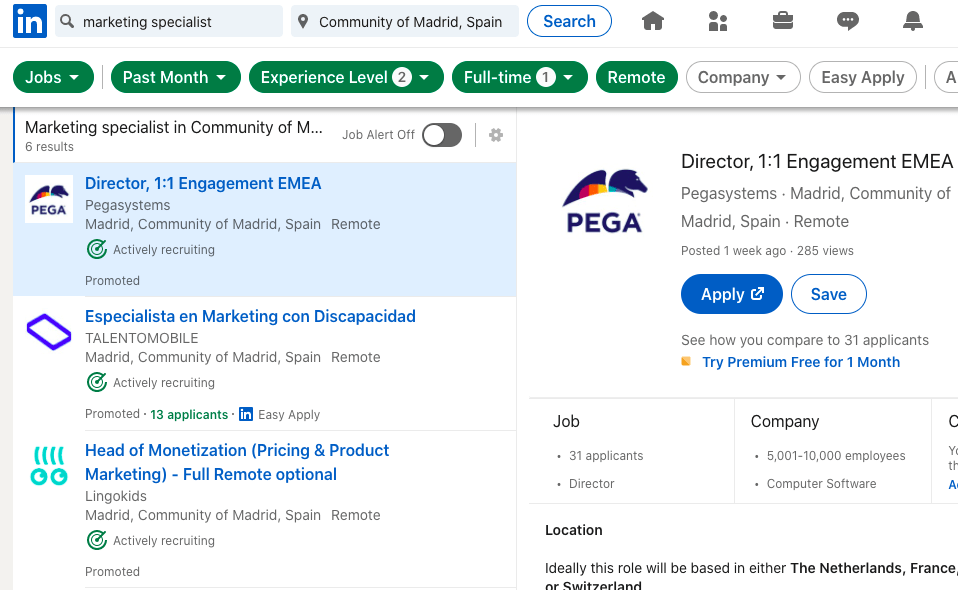
Task: Click 'Computer Software' industry text
Action: point(821,484)
